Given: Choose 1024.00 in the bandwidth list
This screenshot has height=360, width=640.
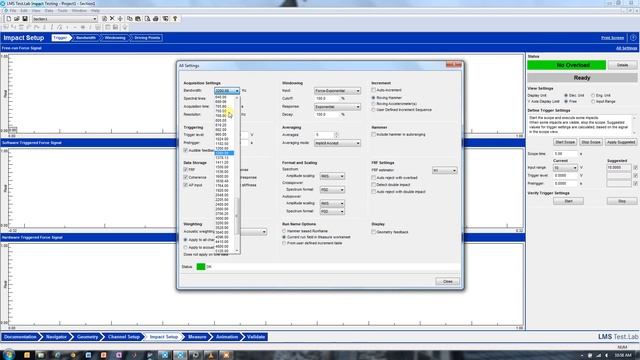Looking at the screenshot, I should tap(222, 139).
